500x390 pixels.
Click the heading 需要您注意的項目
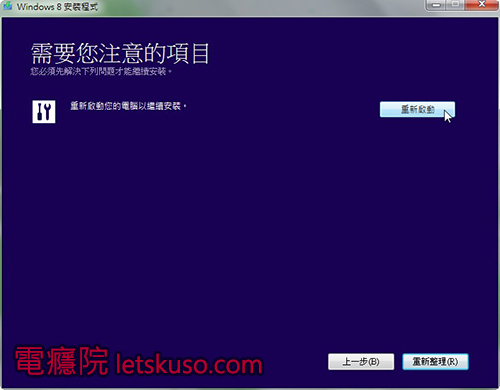click(x=120, y=53)
